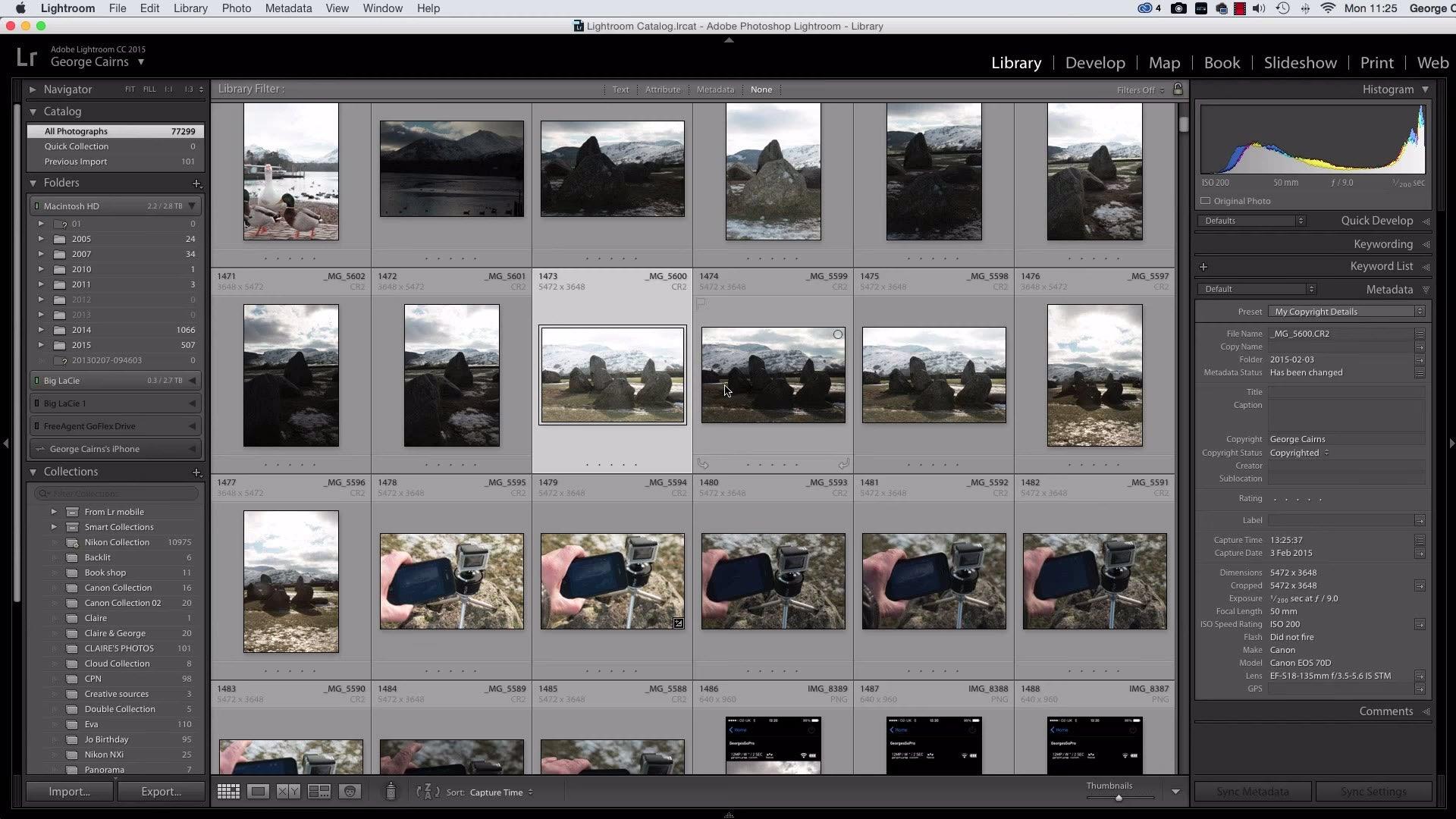Viewport: 1456px width, 819px height.
Task: Select FIT zoom in Navigator
Action: coord(130,89)
